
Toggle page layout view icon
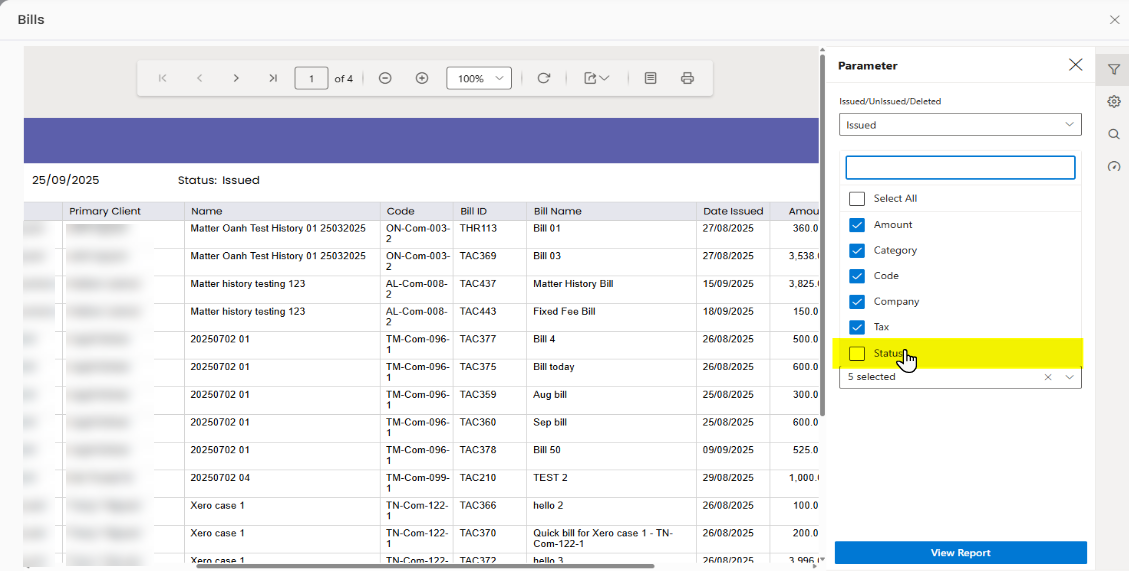pos(650,78)
